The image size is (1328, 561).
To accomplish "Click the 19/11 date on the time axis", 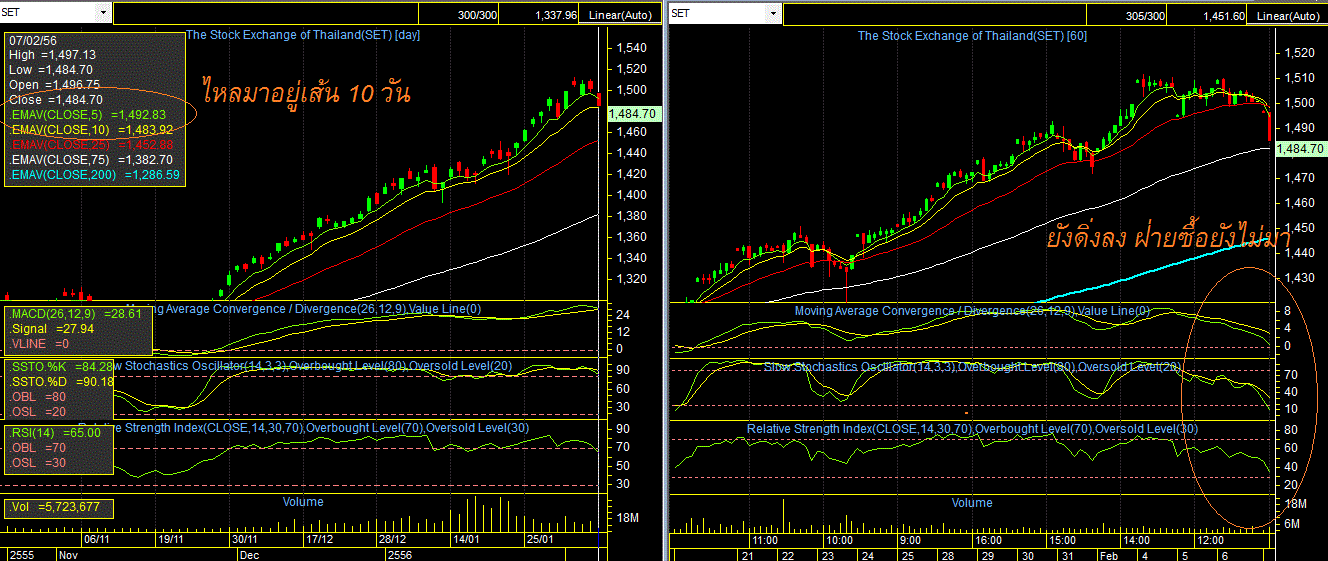I will click(170, 539).
